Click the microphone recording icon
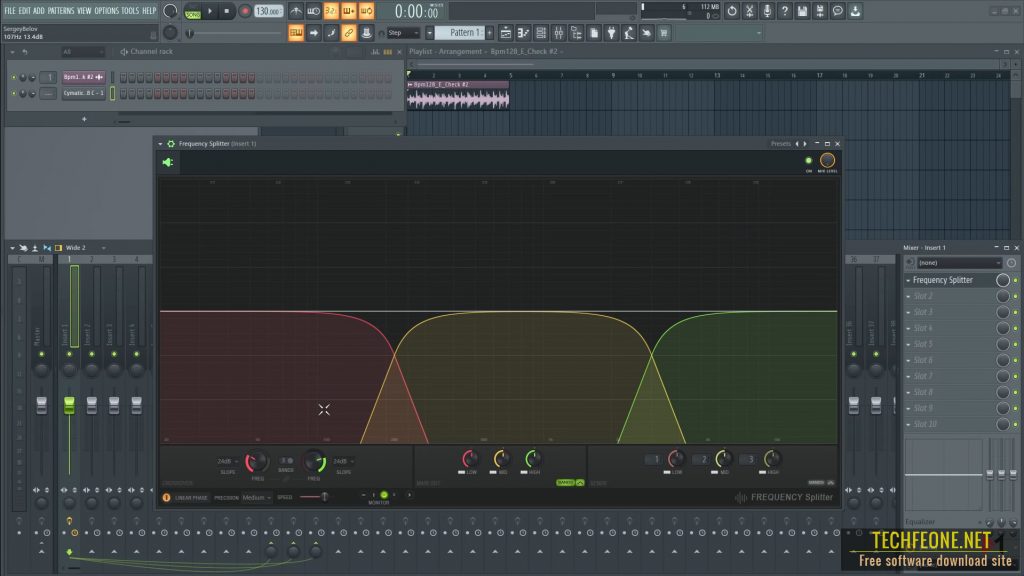The height and width of the screenshot is (576, 1024). click(x=767, y=11)
